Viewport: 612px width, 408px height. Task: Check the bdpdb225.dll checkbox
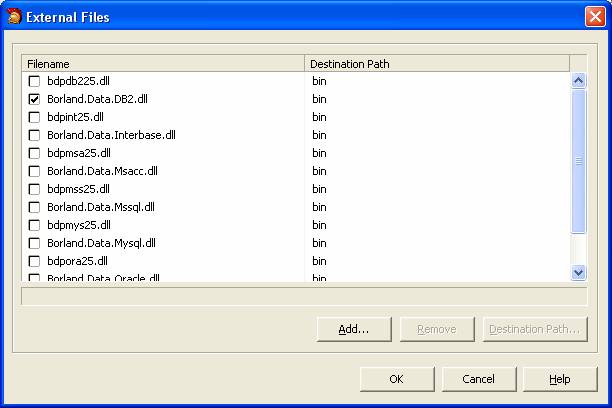[34, 81]
